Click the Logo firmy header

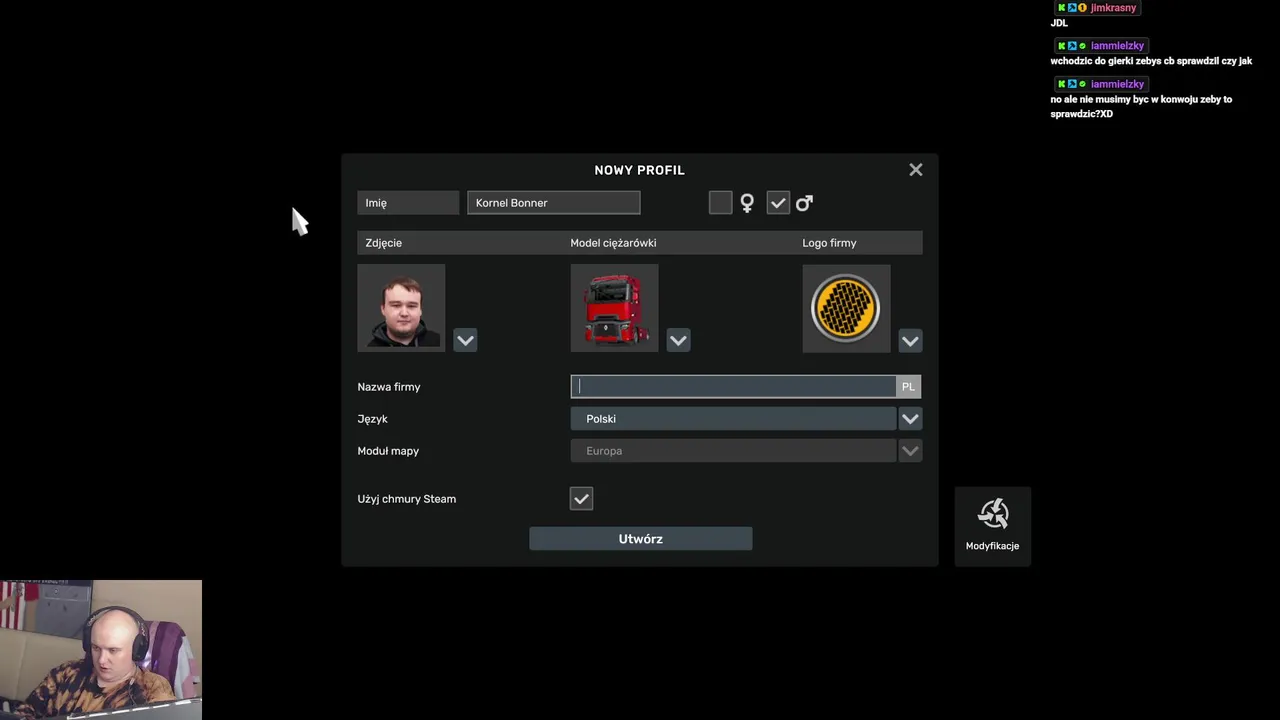tap(829, 243)
